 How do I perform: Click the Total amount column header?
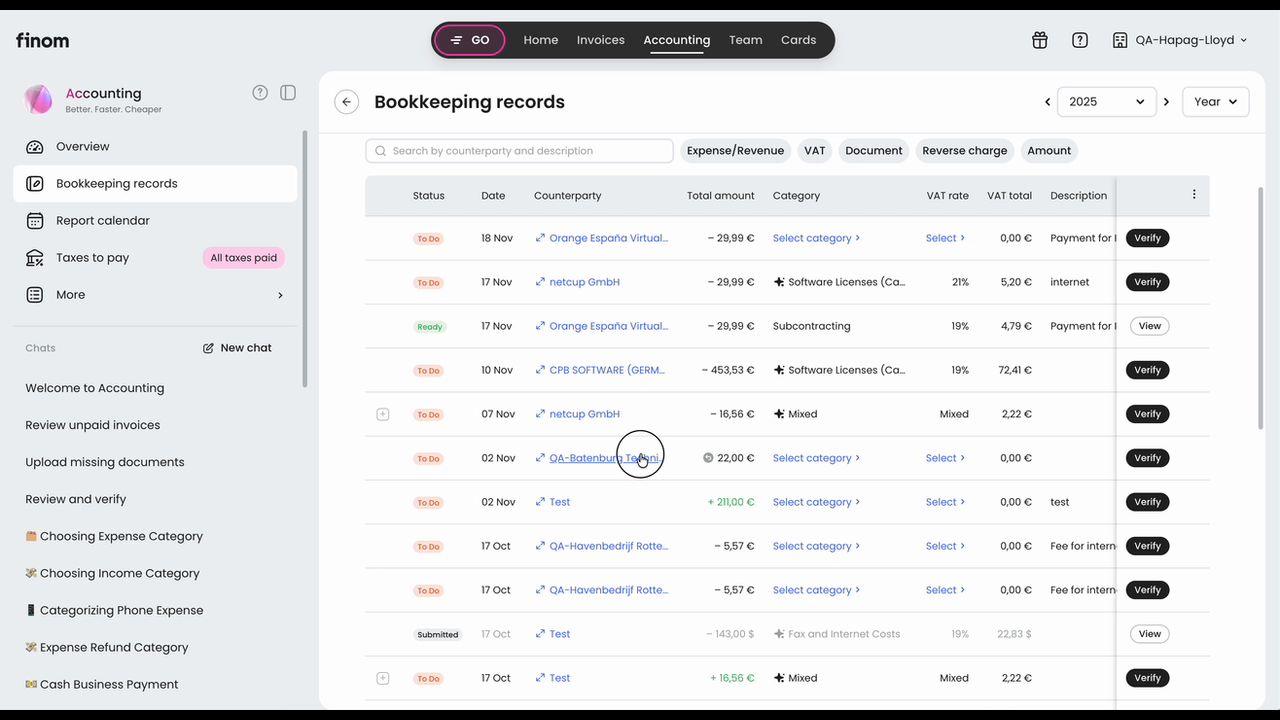tap(721, 196)
